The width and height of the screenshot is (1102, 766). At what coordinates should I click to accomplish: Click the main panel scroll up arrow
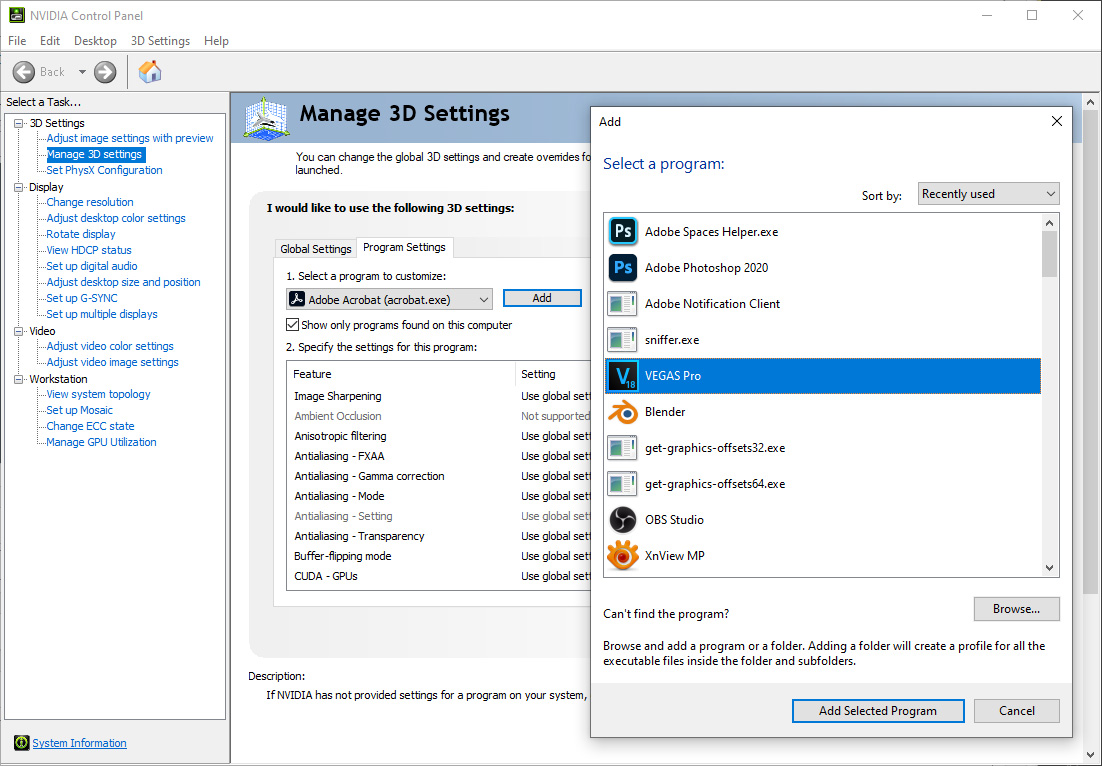point(1090,103)
